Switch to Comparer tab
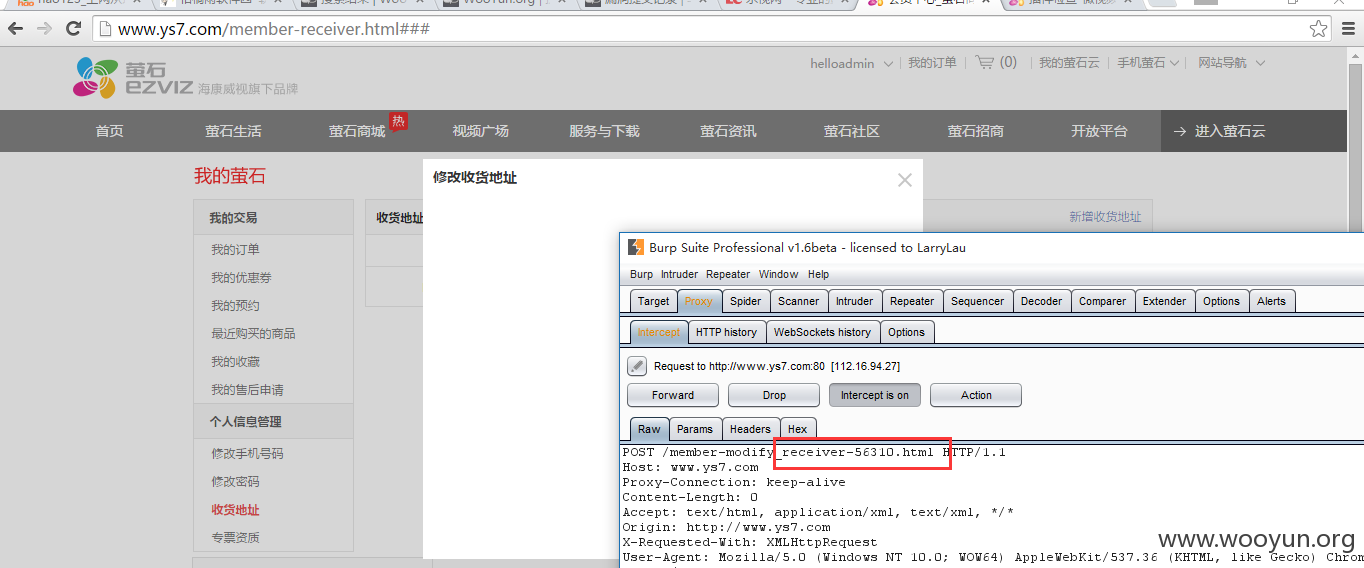Screen dimensions: 1364x568 point(1102,301)
